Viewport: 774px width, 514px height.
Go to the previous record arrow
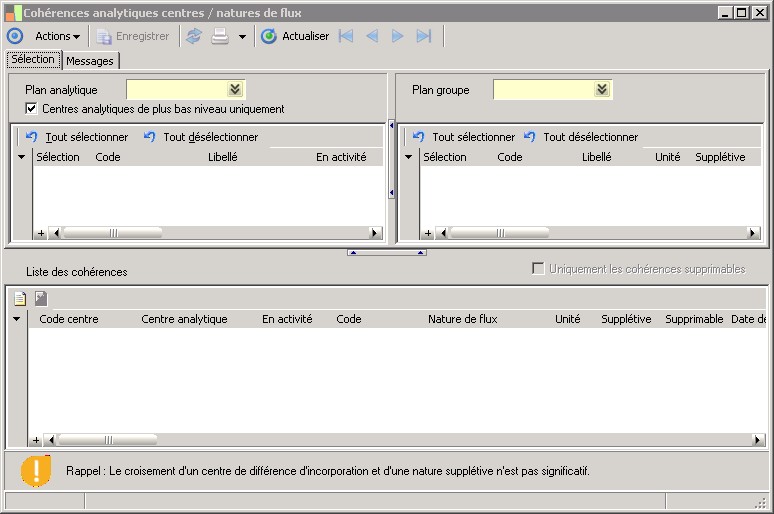372,36
